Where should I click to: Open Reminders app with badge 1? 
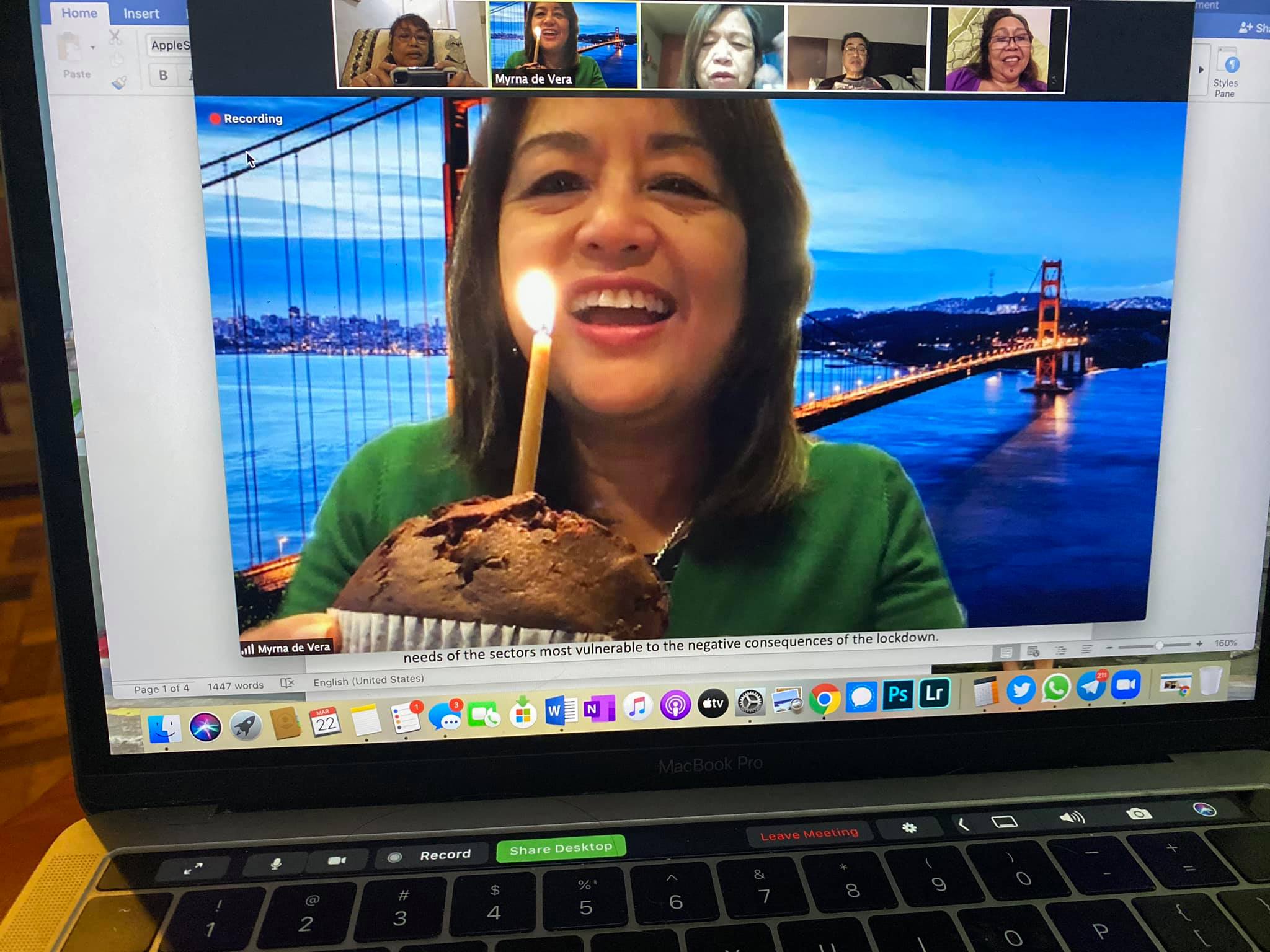[x=406, y=719]
